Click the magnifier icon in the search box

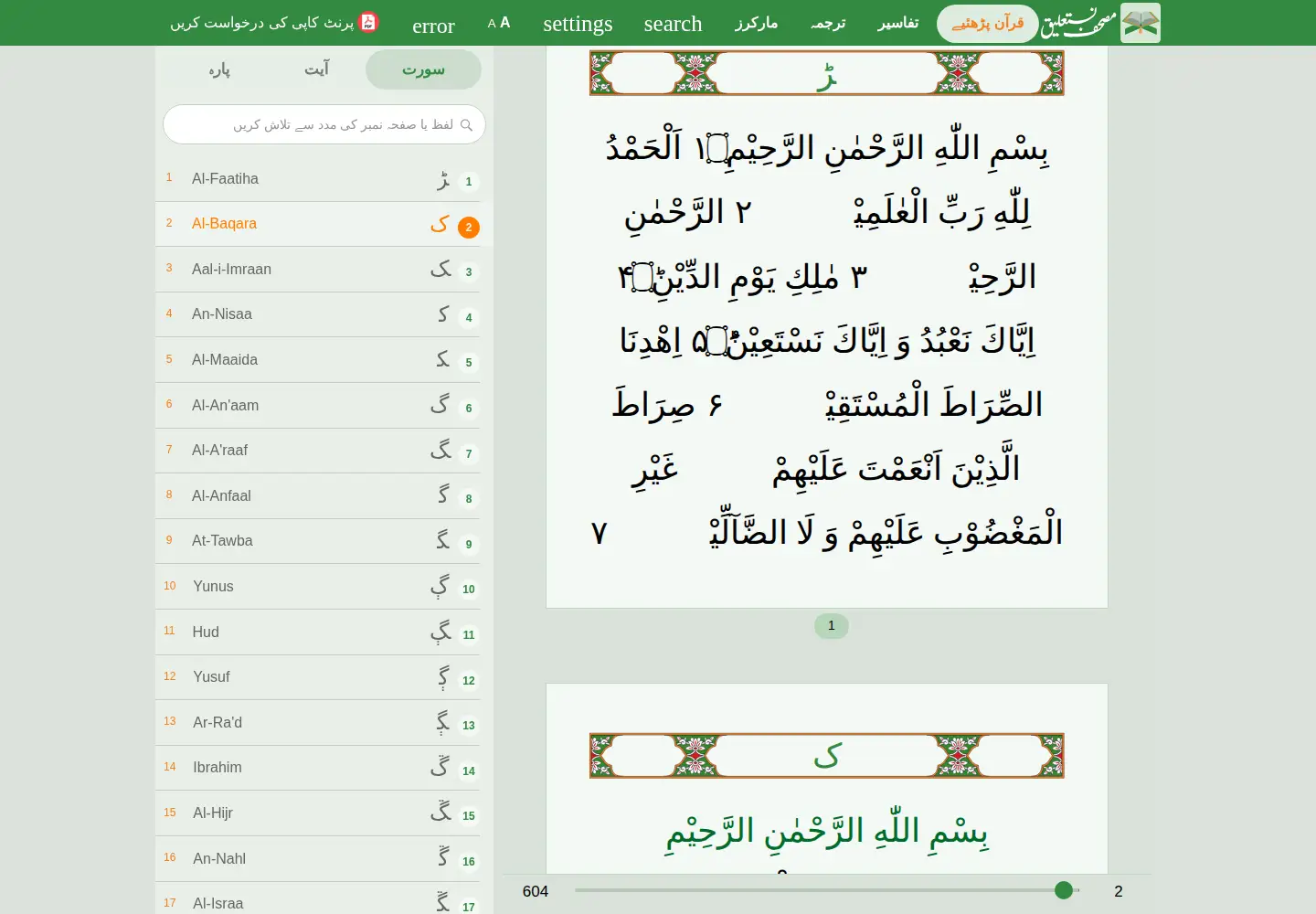click(x=467, y=125)
